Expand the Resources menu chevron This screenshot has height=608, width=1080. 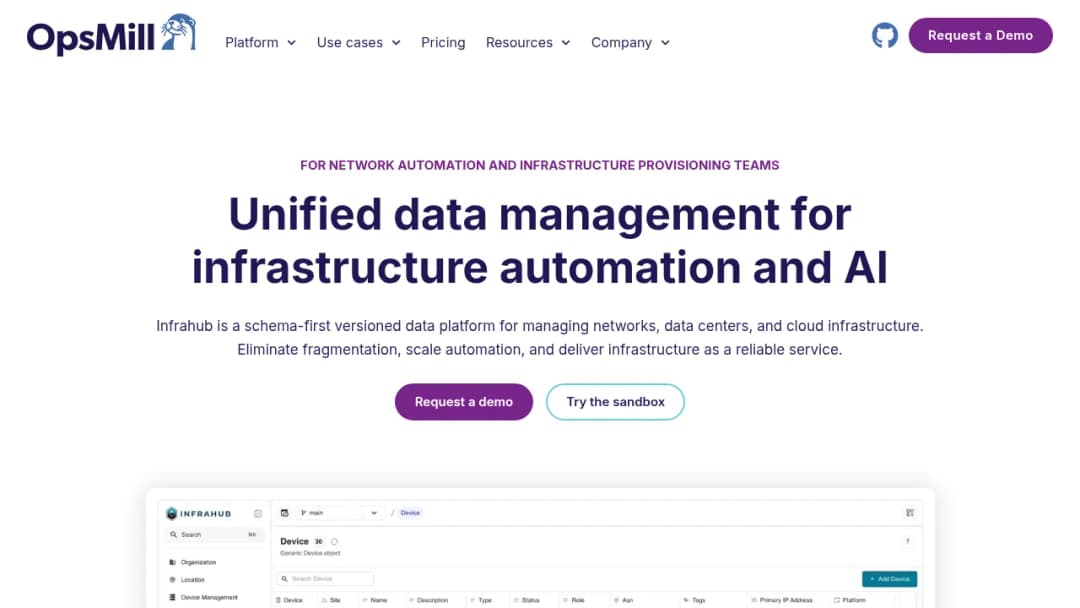pyautogui.click(x=565, y=43)
